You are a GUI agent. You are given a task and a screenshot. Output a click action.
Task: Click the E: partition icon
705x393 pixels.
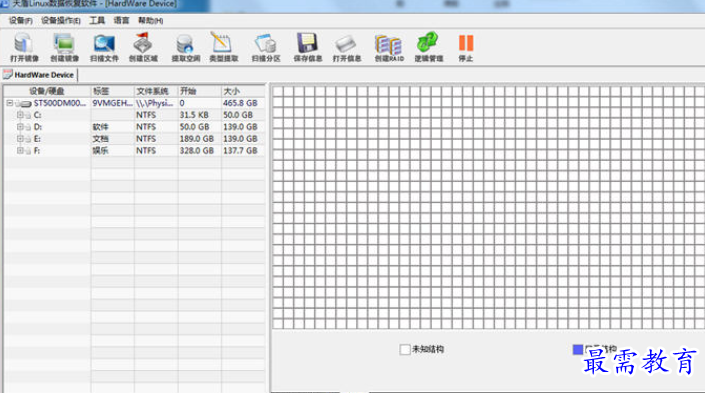coord(28,139)
